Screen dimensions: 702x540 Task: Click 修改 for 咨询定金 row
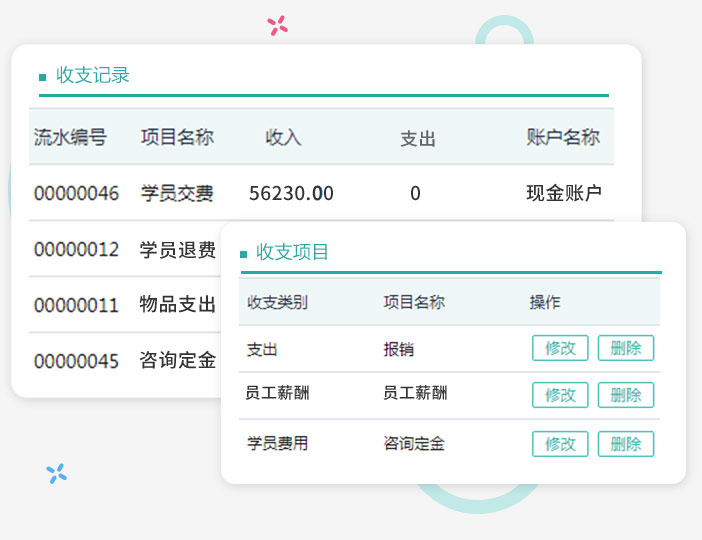click(x=560, y=444)
